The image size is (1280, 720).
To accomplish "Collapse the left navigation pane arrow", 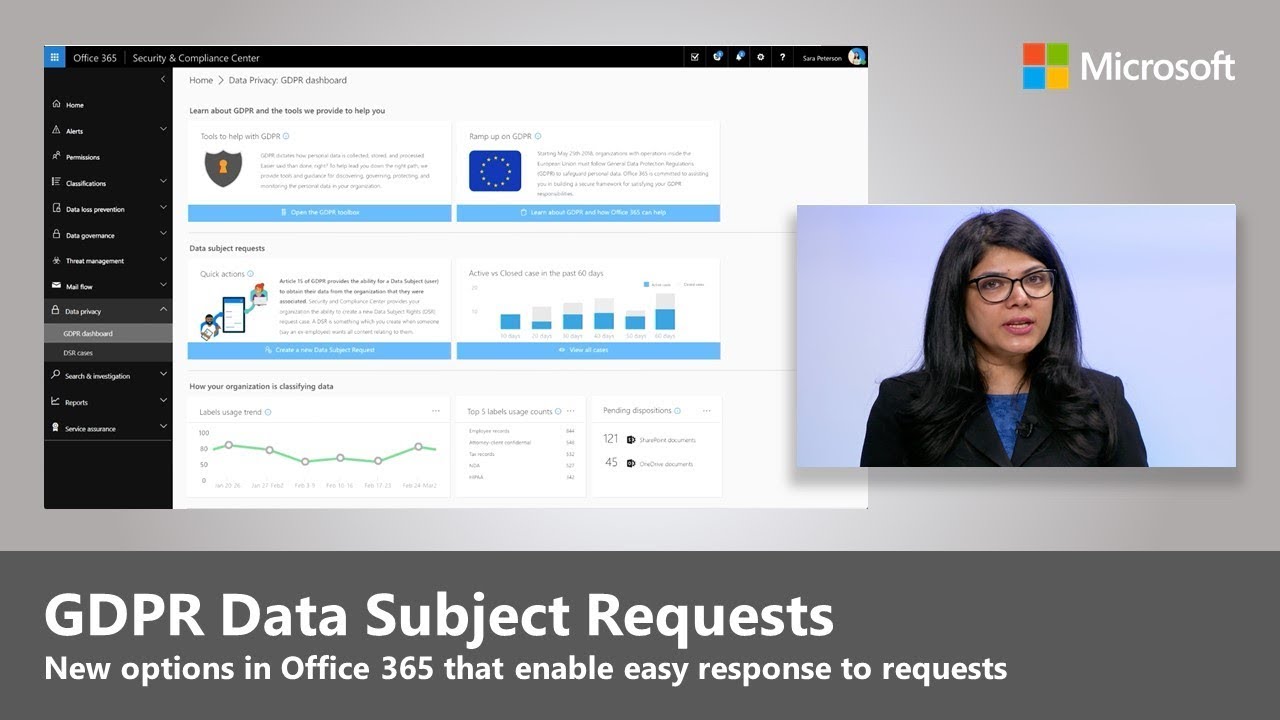I will [163, 79].
